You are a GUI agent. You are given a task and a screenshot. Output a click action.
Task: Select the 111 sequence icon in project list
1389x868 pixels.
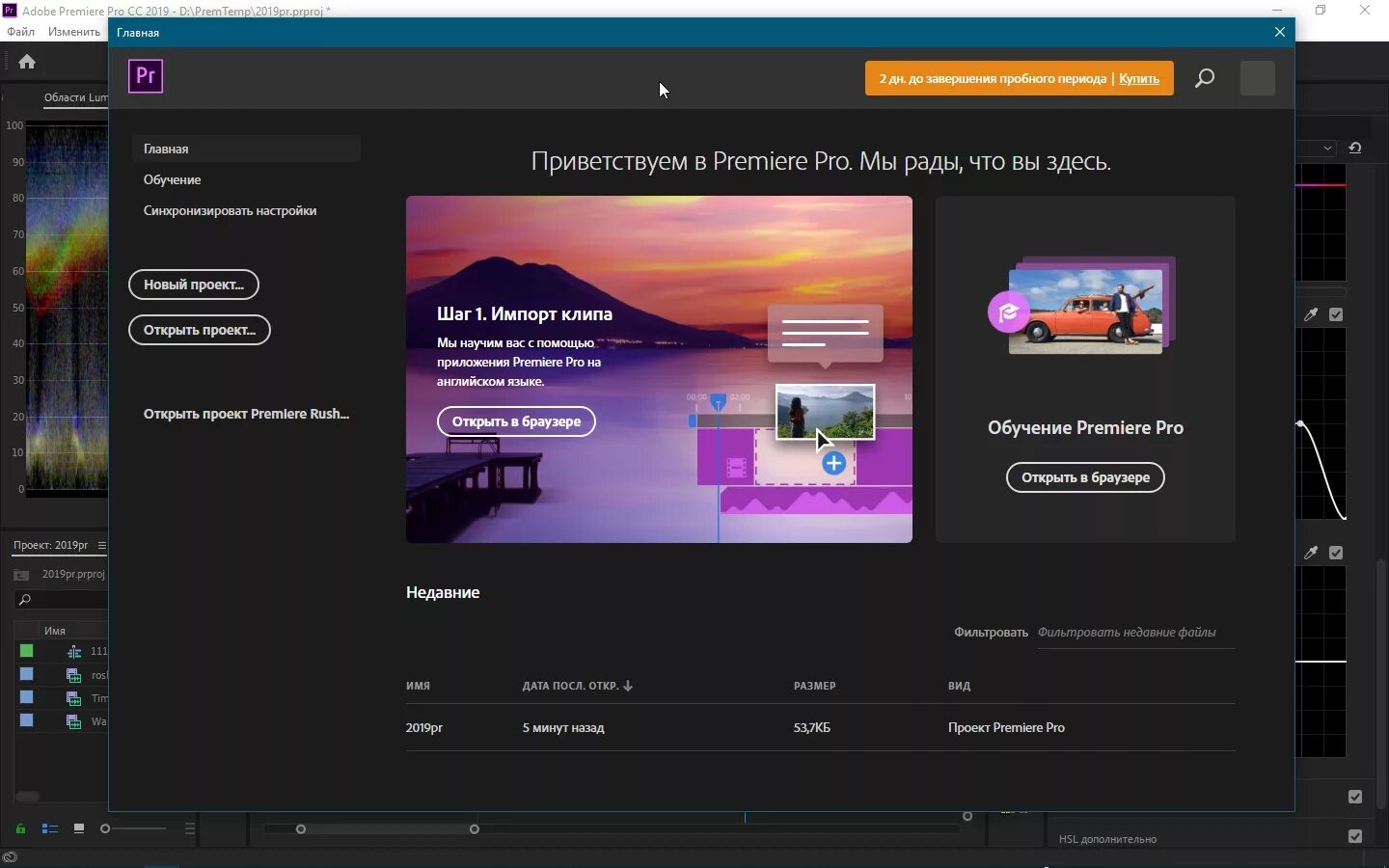coord(74,652)
